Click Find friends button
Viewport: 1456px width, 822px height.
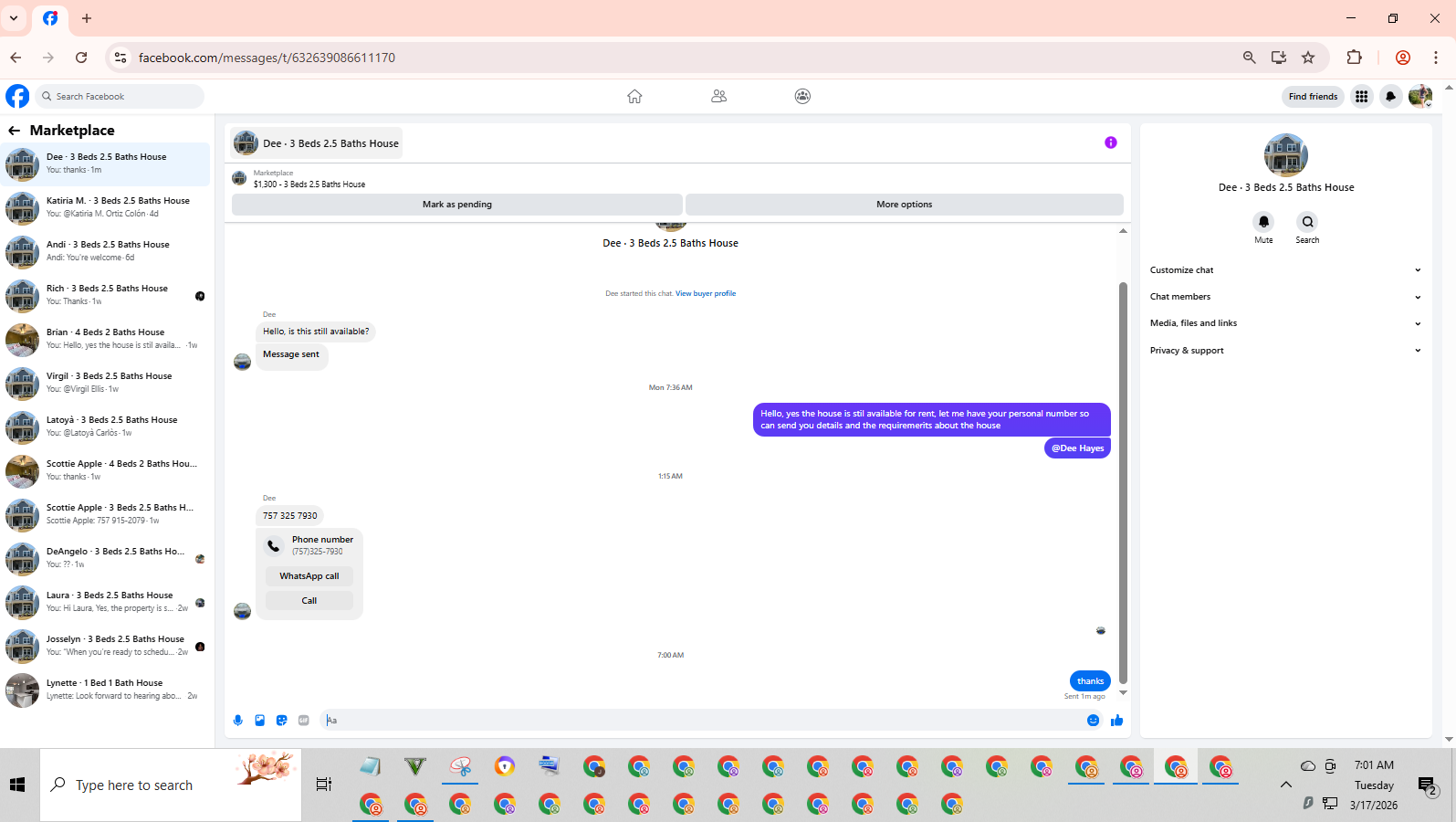(1313, 96)
